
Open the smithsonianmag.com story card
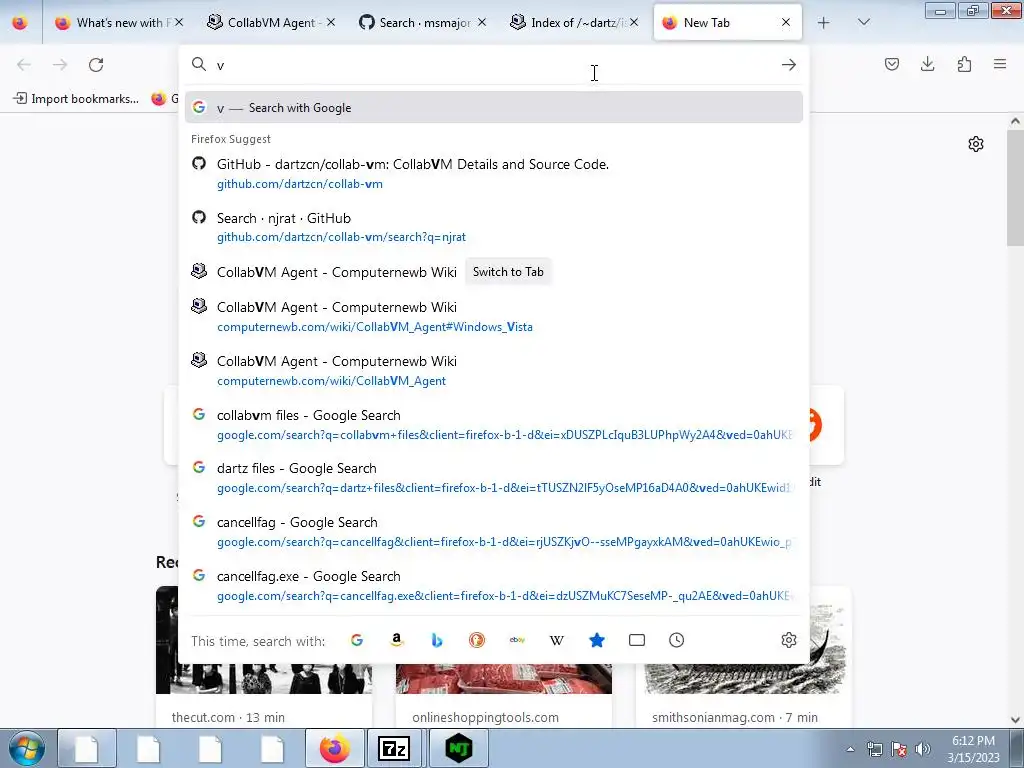click(x=744, y=696)
